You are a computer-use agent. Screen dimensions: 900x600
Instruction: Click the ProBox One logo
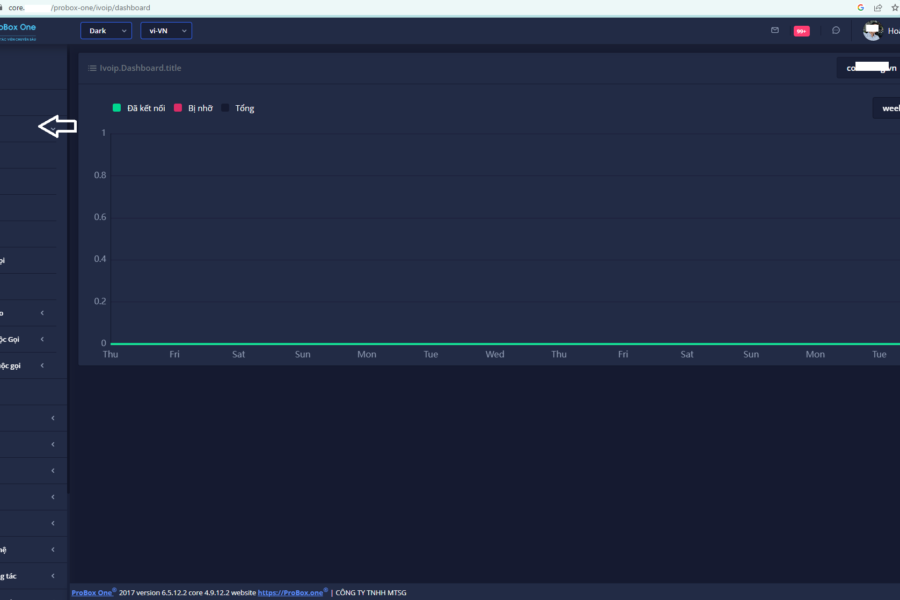18,29
